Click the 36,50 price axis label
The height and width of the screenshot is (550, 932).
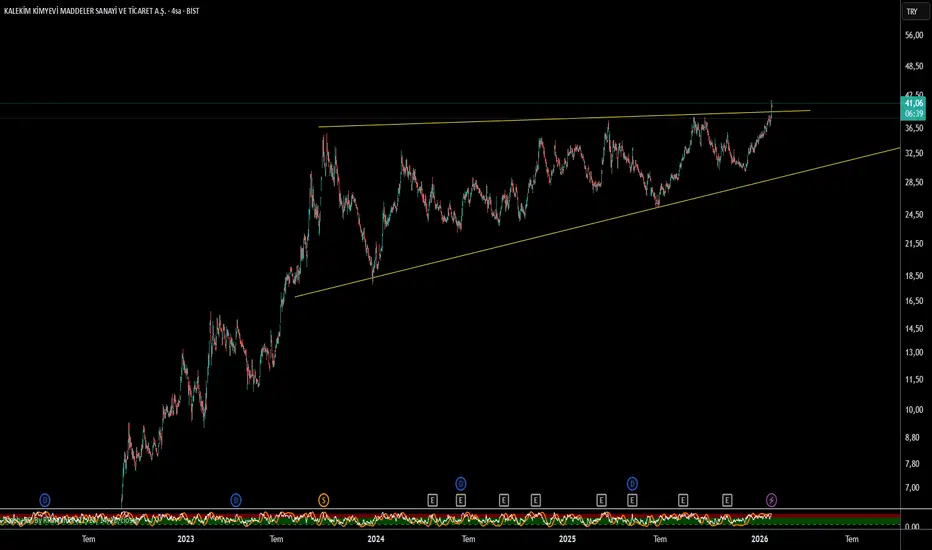point(914,128)
